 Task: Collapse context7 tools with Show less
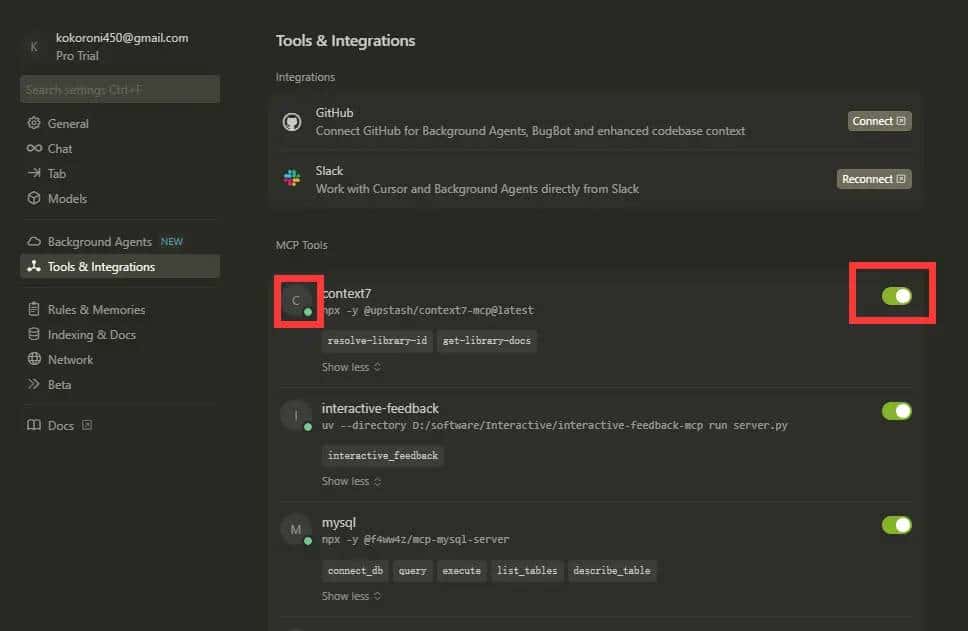[351, 367]
